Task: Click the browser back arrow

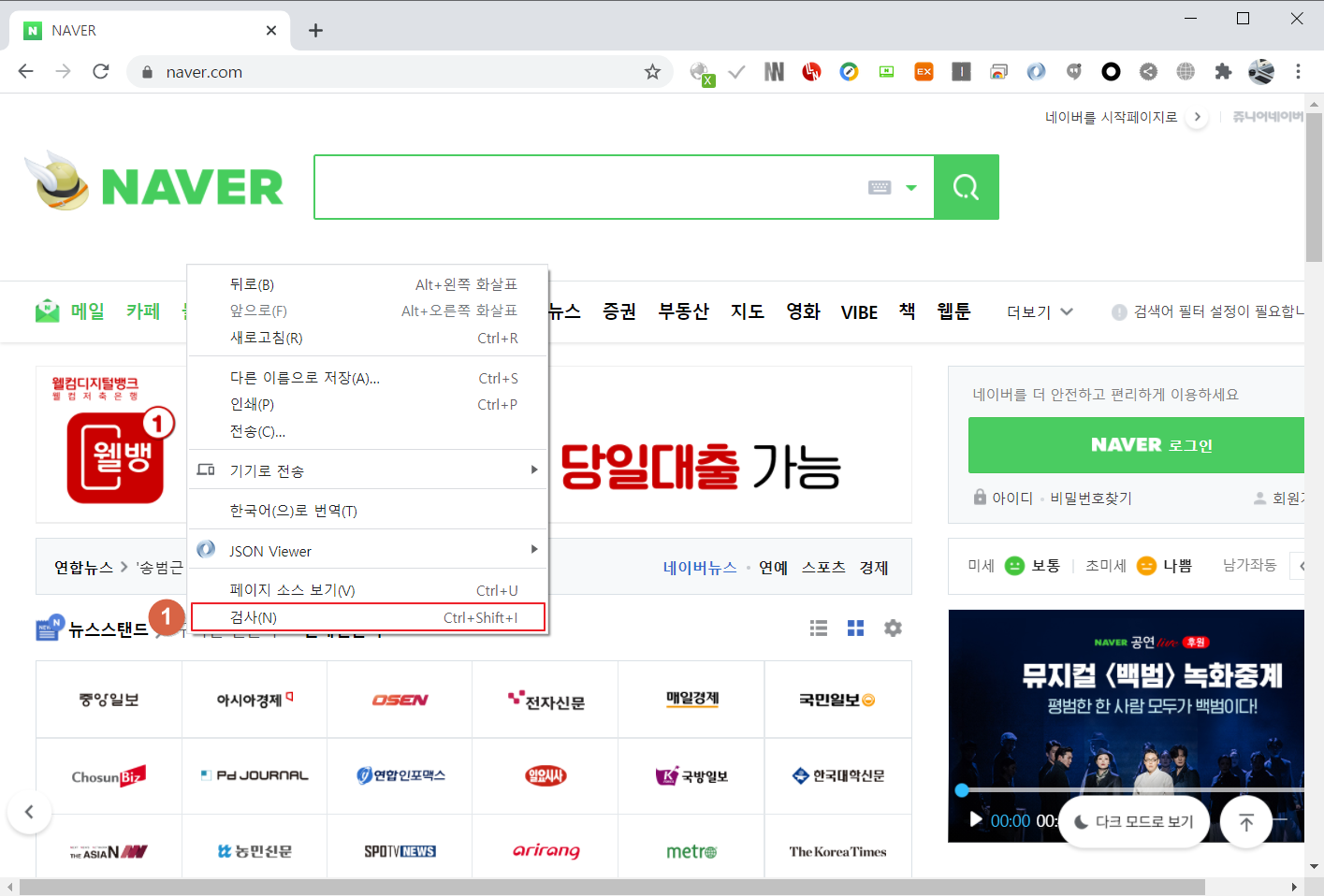Action: (25, 72)
